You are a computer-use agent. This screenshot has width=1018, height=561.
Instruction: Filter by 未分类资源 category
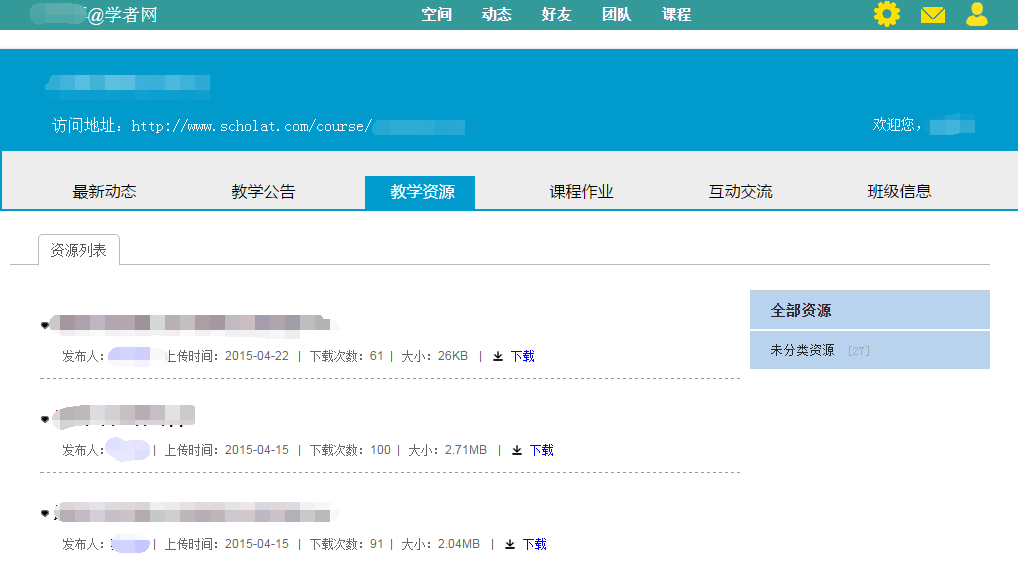pos(802,351)
